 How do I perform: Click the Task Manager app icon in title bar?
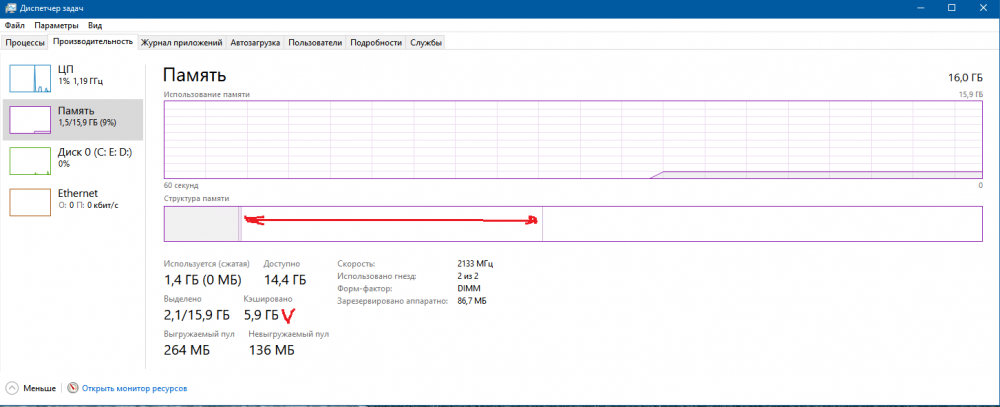pyautogui.click(x=10, y=8)
